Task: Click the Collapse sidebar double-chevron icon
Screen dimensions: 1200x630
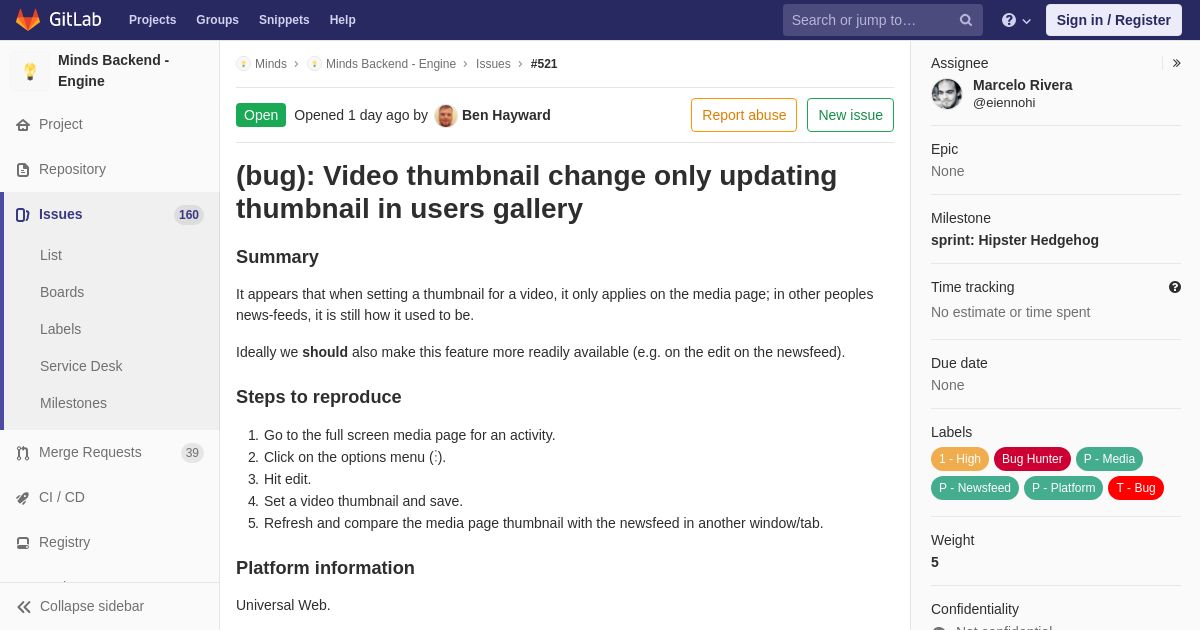Action: point(24,607)
